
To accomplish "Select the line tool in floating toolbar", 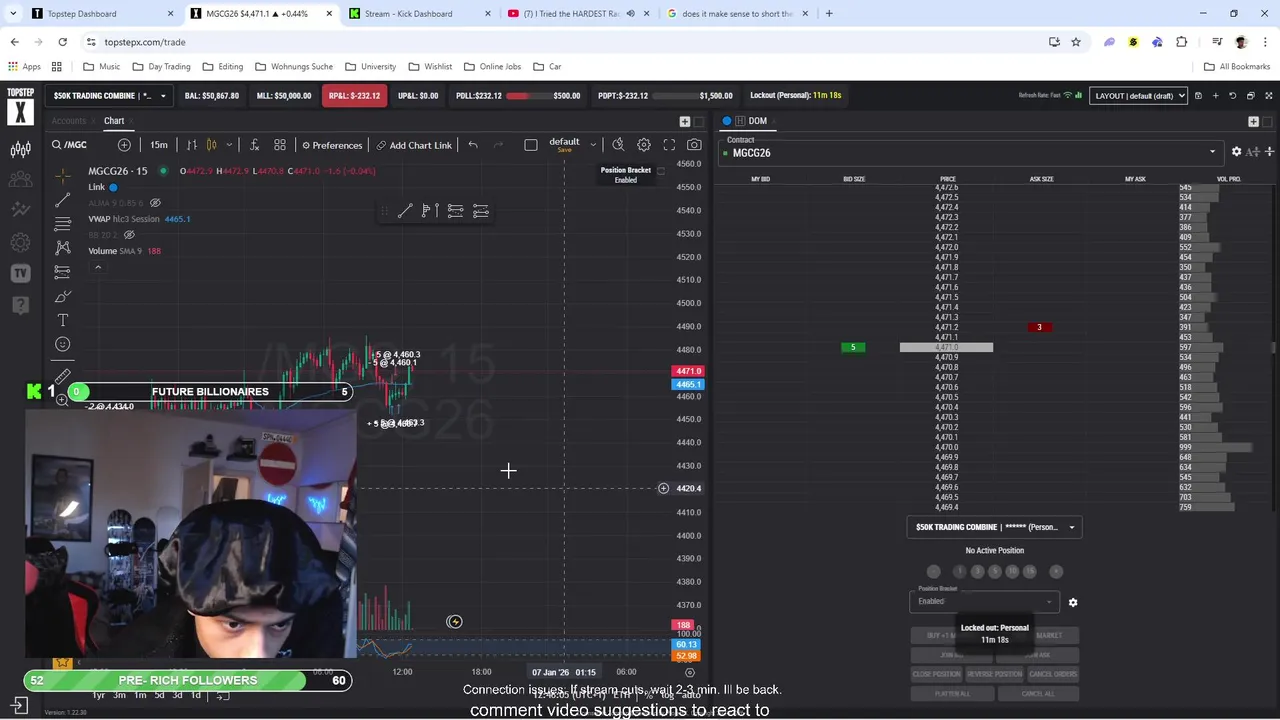I will [x=404, y=211].
